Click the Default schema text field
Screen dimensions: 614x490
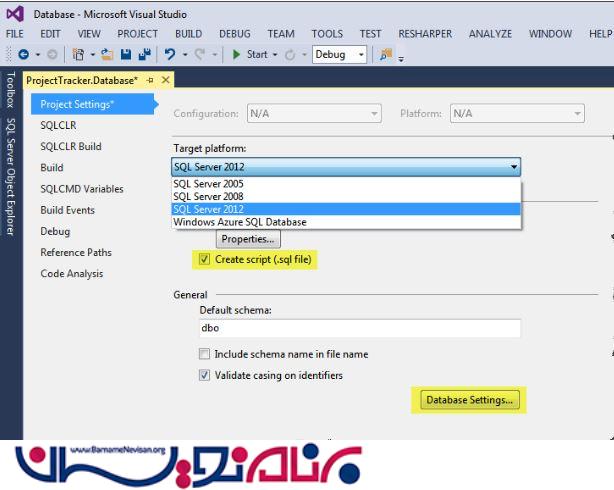tap(360, 328)
